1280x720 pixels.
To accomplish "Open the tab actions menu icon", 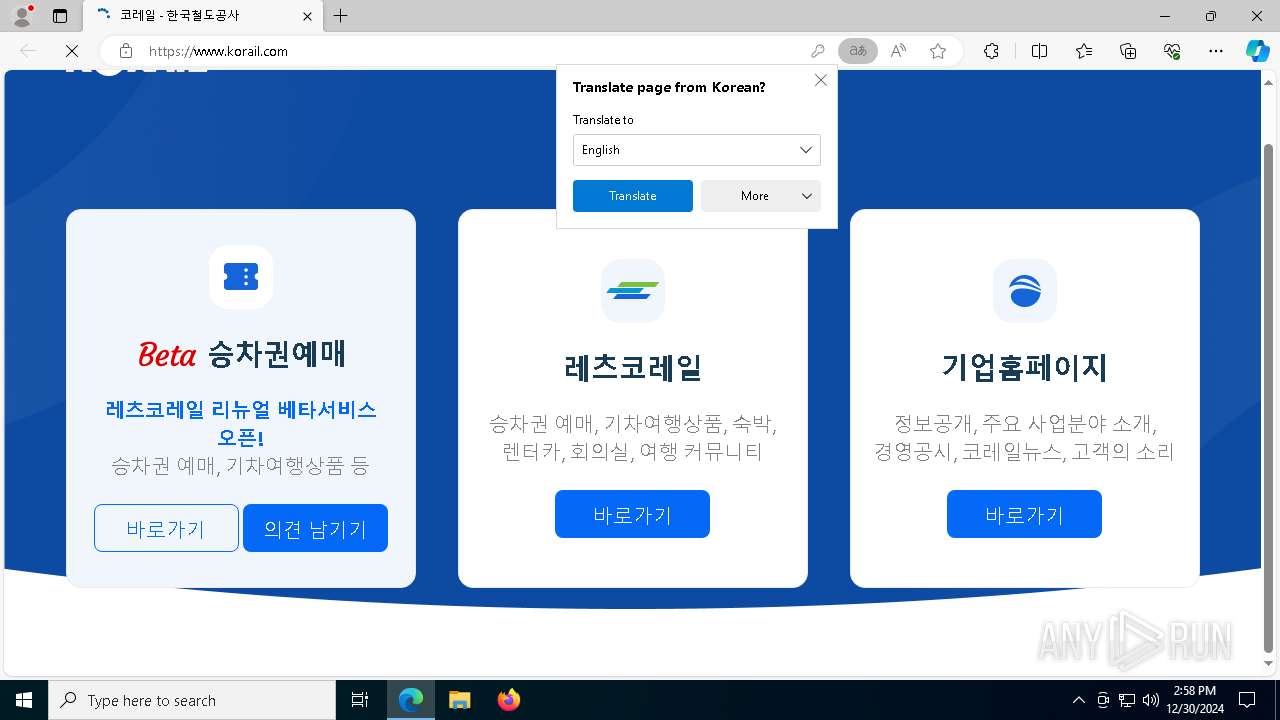I will click(60, 16).
